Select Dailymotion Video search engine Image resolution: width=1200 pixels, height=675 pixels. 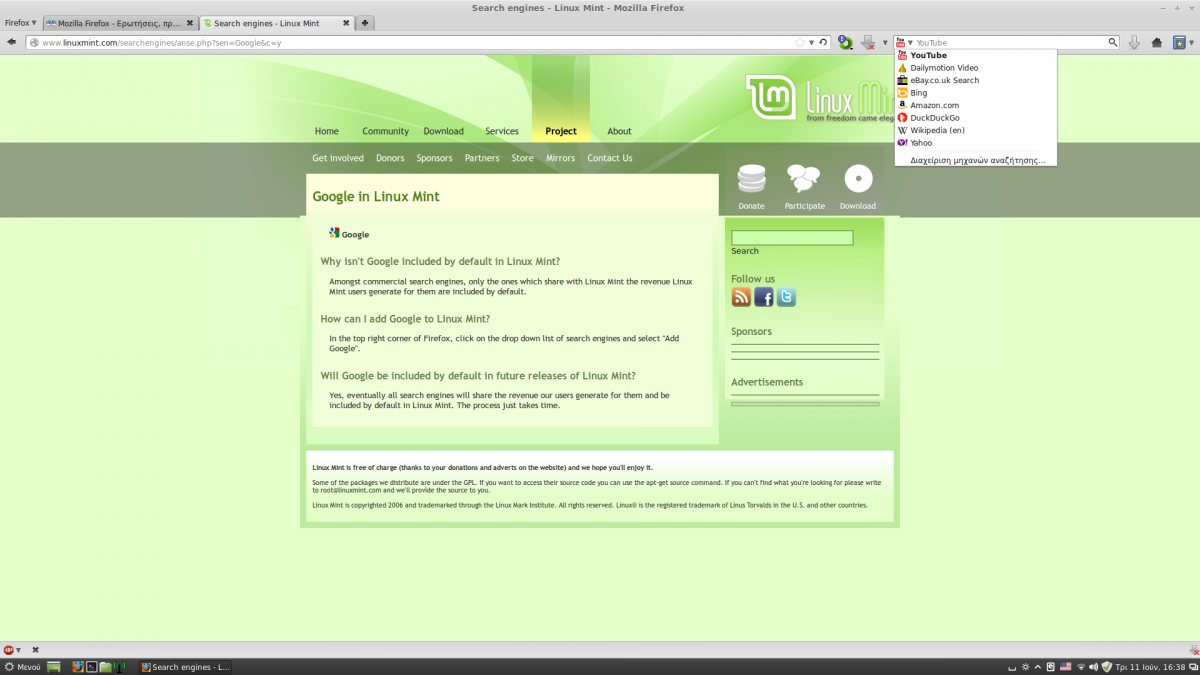[x=975, y=68]
